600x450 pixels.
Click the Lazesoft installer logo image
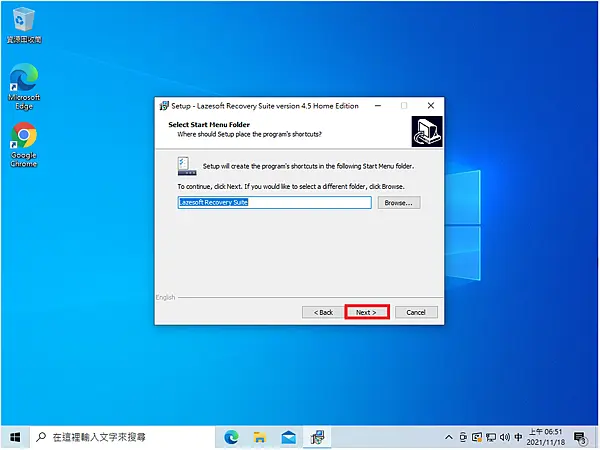[427, 132]
